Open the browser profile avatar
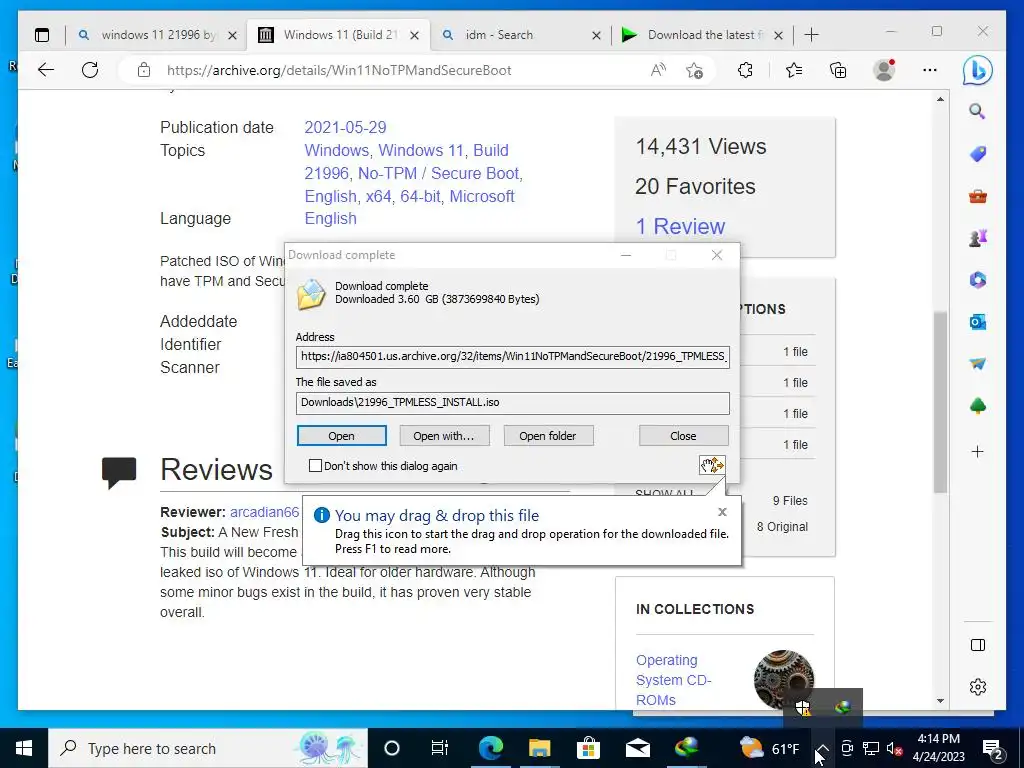Image resolution: width=1024 pixels, height=768 pixels. pos(884,70)
